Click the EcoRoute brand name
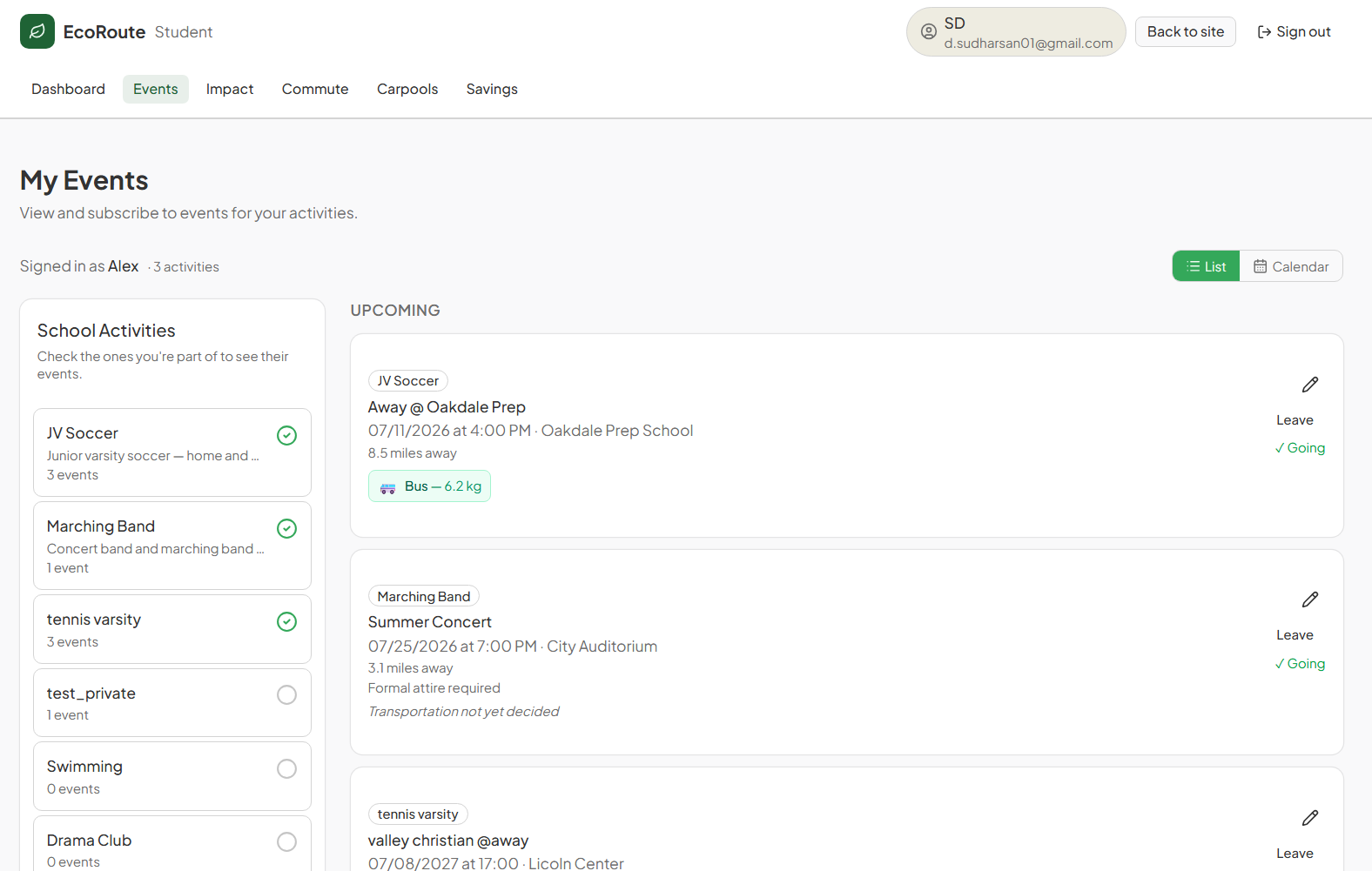The image size is (1372, 871). 104,32
